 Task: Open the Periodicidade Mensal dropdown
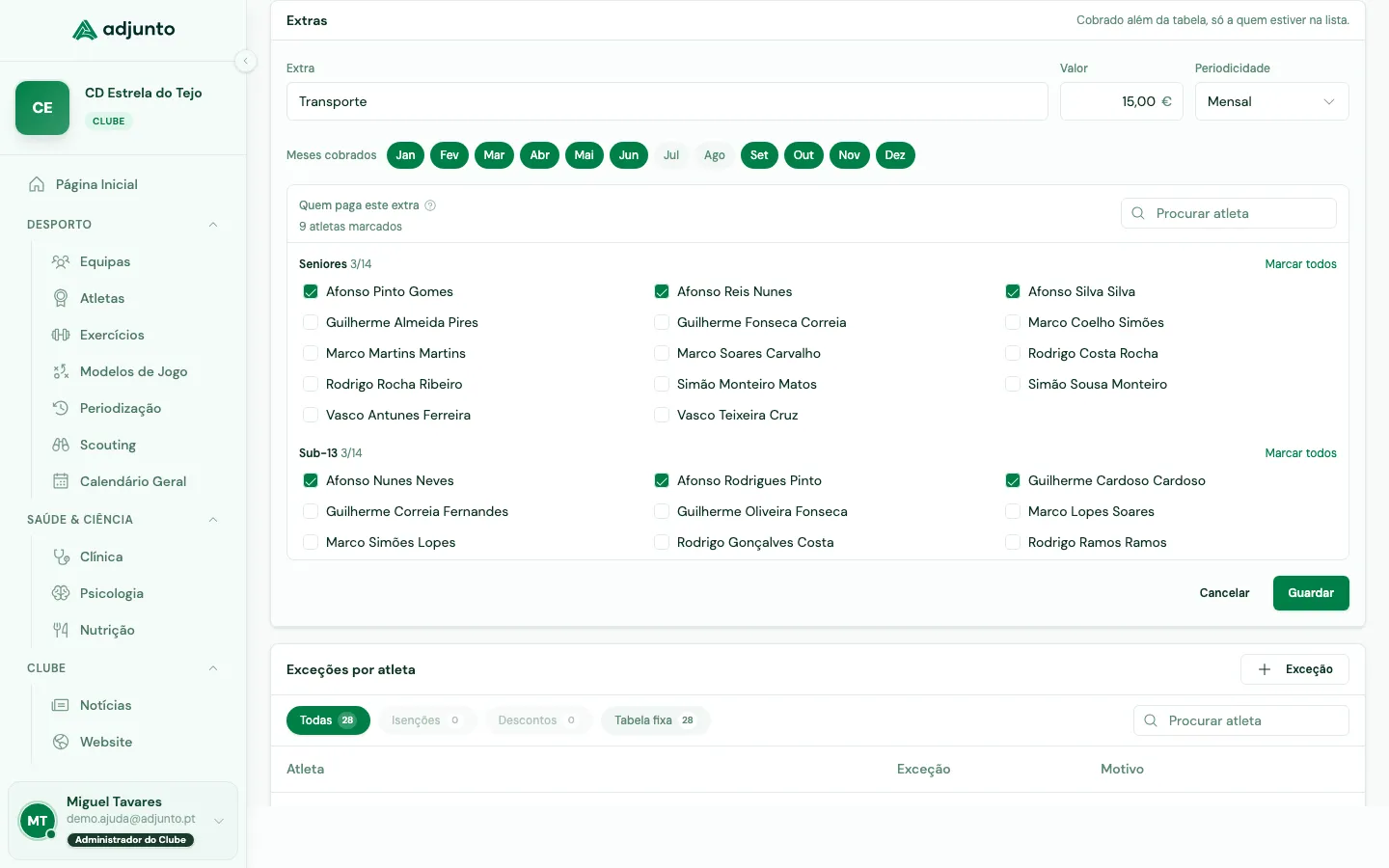click(x=1271, y=101)
